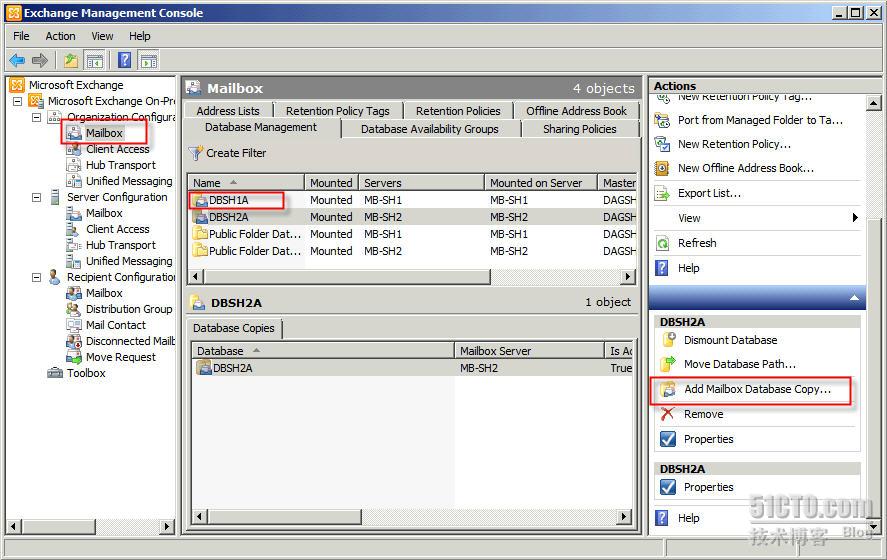Click the Actions pane scroll down arrow
The image size is (887, 560).
point(873,527)
